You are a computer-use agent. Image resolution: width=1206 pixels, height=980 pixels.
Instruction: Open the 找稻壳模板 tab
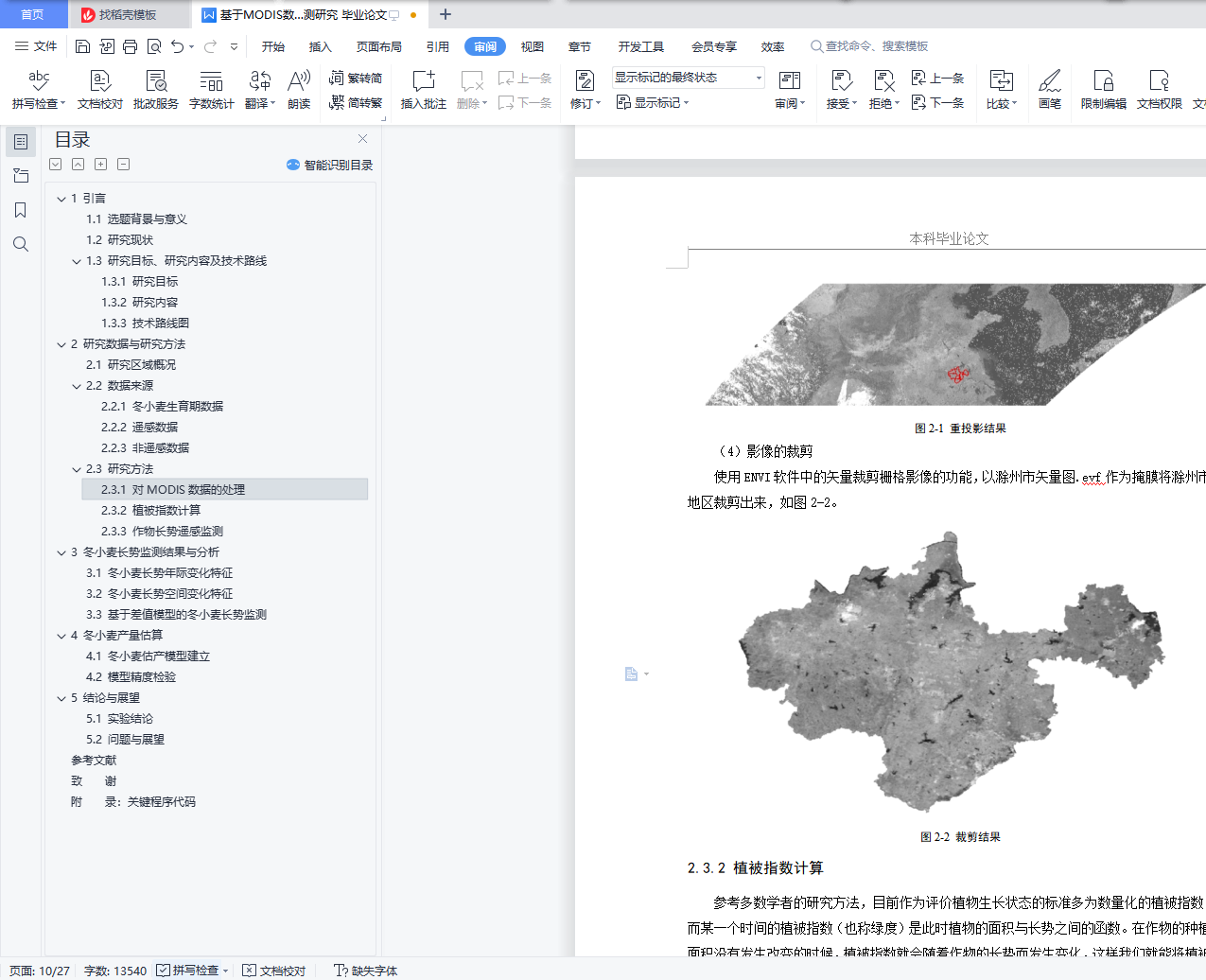click(128, 14)
